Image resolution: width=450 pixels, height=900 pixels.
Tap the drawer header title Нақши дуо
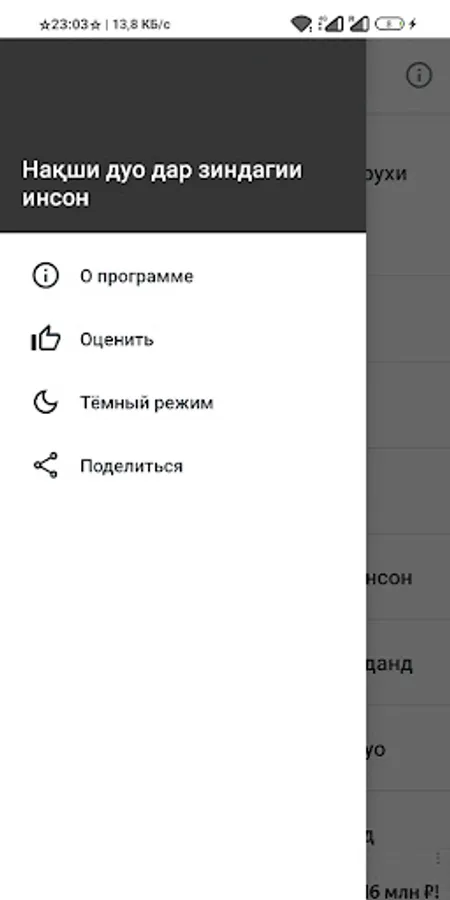[162, 184]
